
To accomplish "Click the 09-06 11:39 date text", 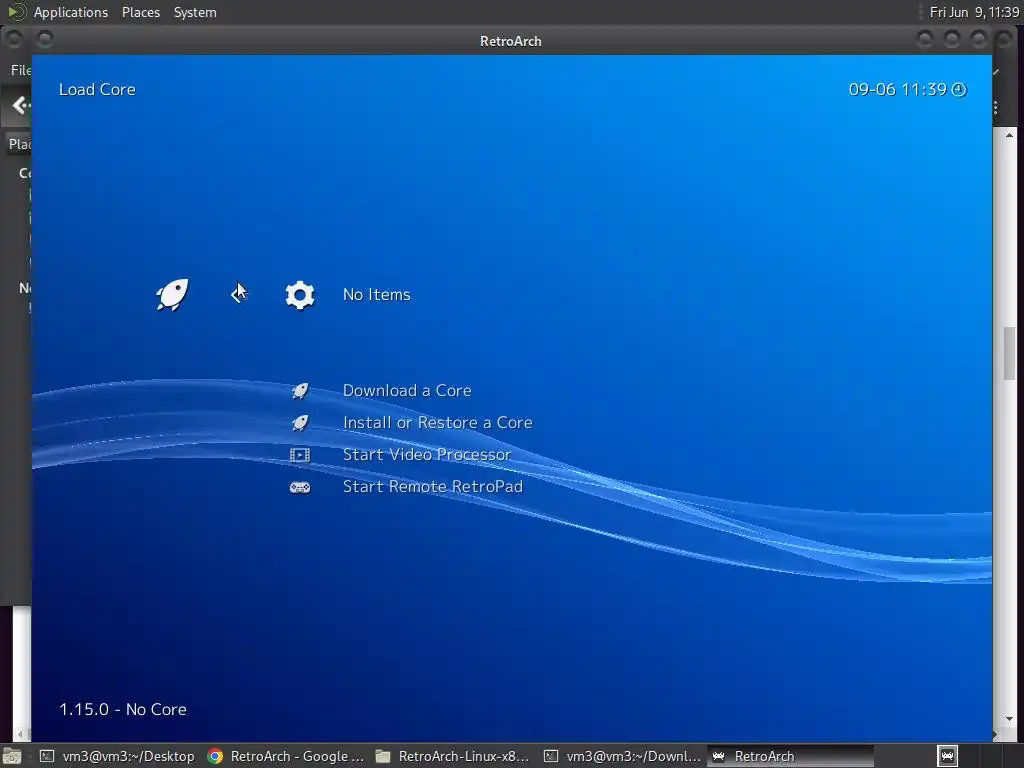I will (x=897, y=89).
